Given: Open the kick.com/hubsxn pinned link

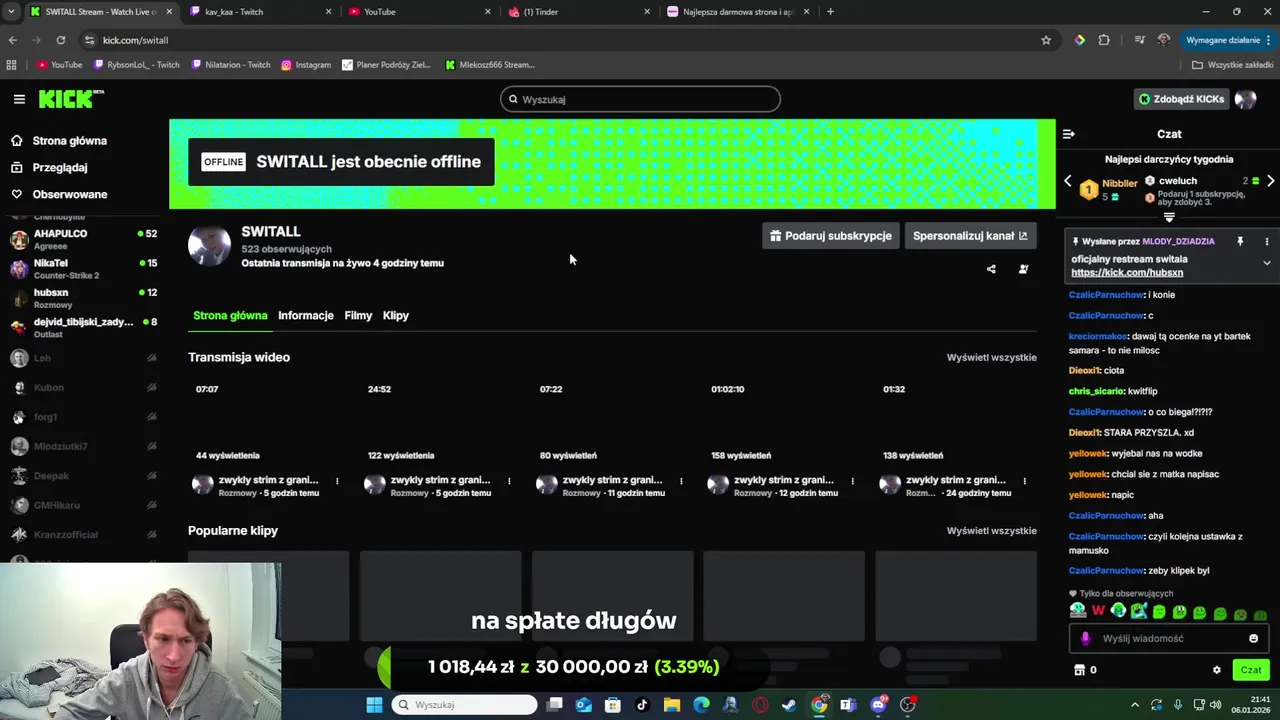Looking at the screenshot, I should (1127, 273).
